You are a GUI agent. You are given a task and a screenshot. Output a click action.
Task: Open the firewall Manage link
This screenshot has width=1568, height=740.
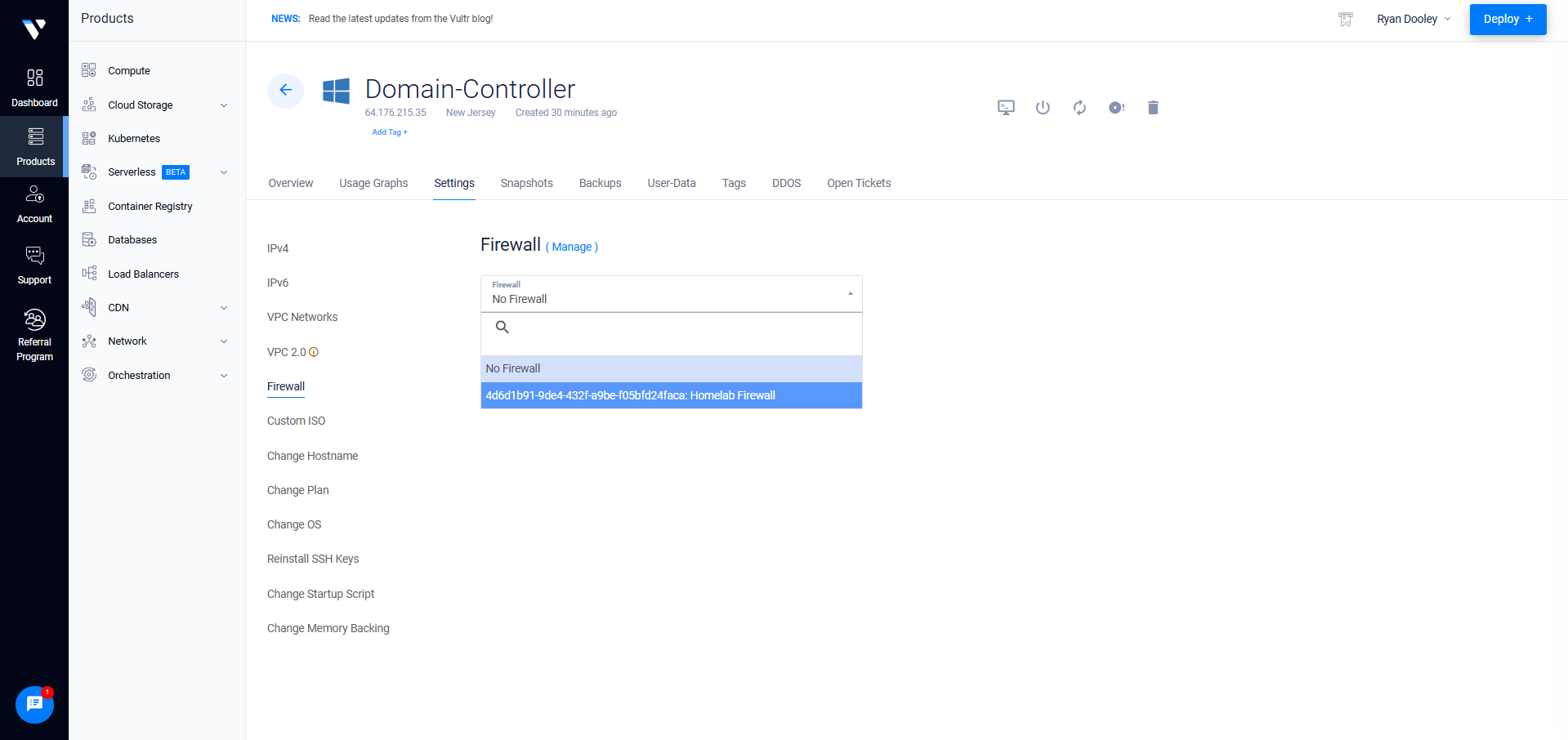coord(572,247)
